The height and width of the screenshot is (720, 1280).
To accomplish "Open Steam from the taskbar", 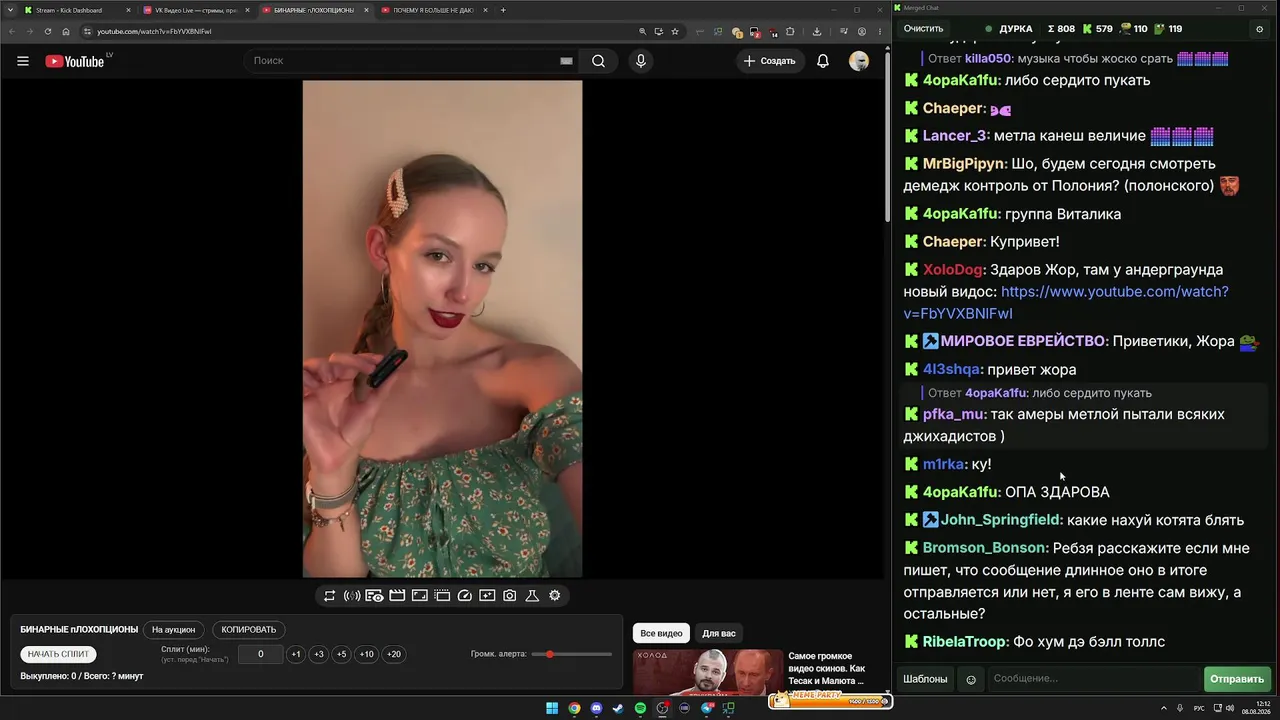I will pos(618,709).
